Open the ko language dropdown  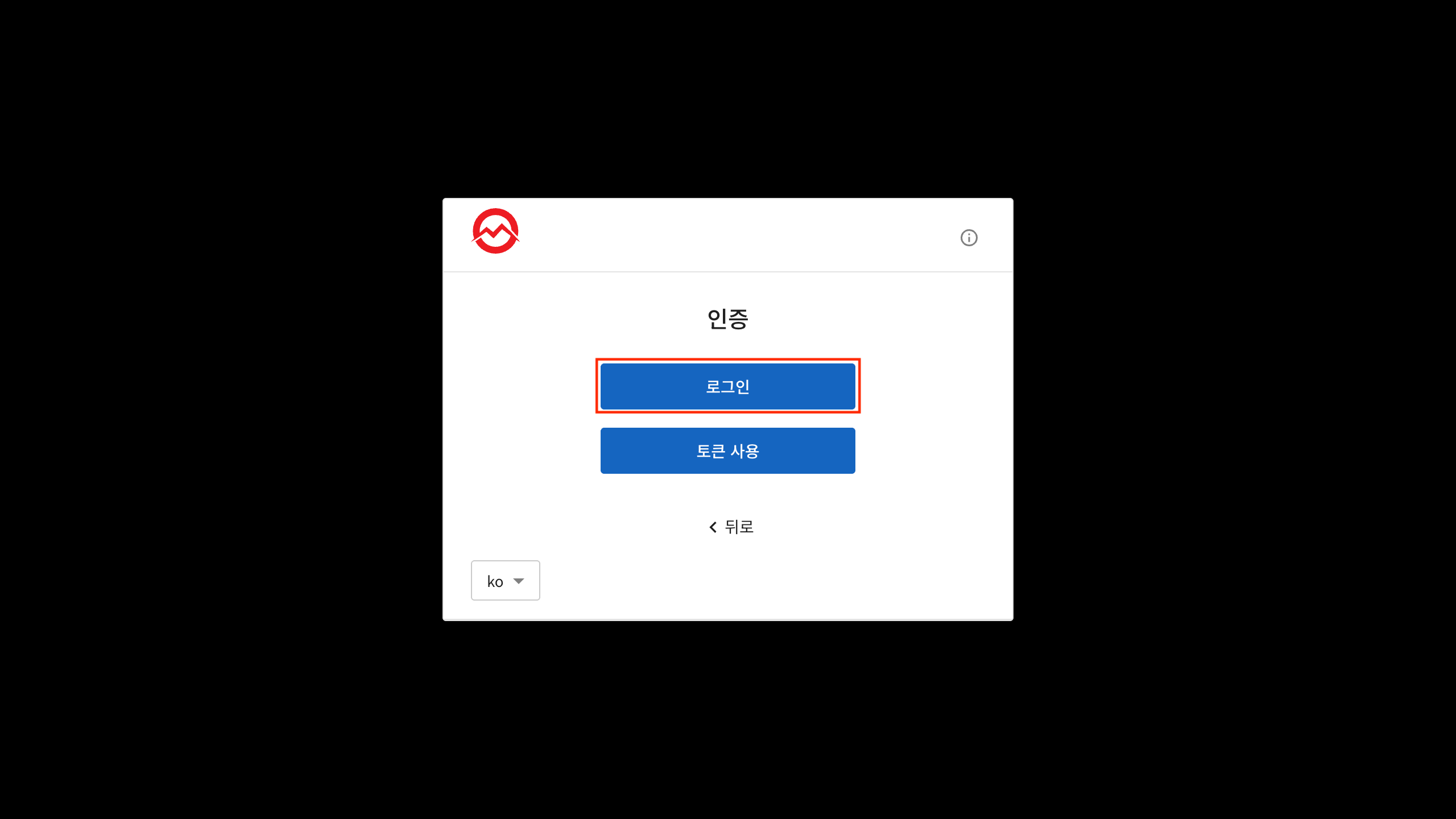click(505, 580)
